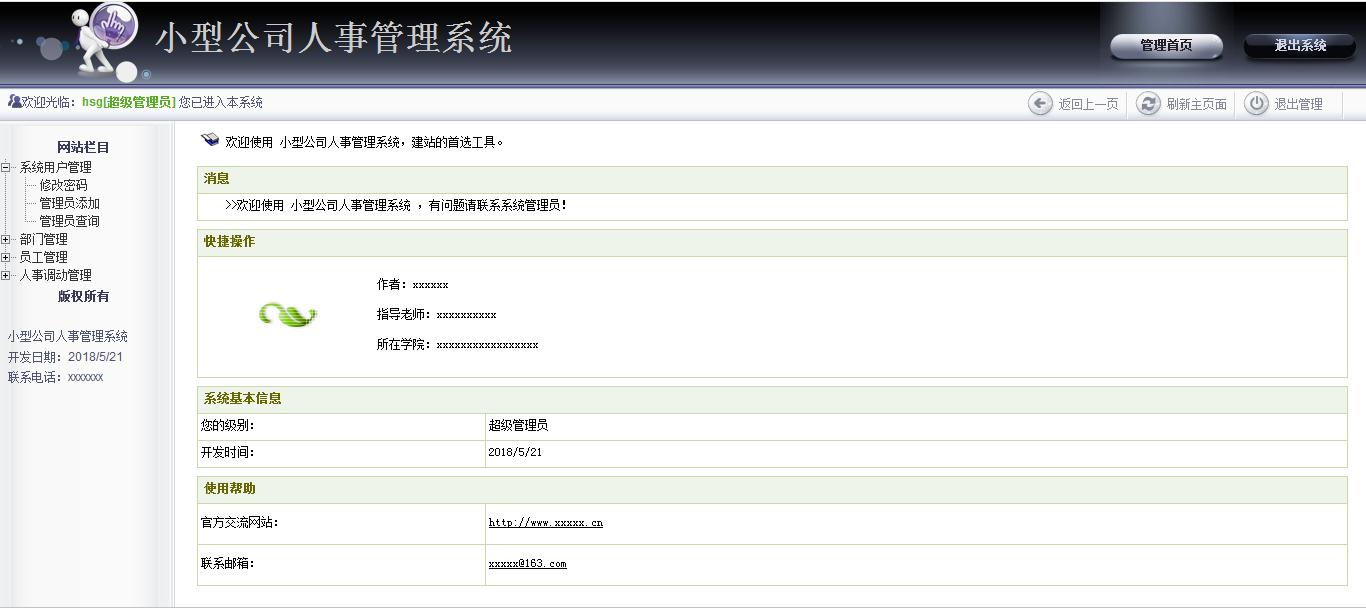Click the green swirl logo in 快捷操作
1366x609 pixels.
click(288, 315)
